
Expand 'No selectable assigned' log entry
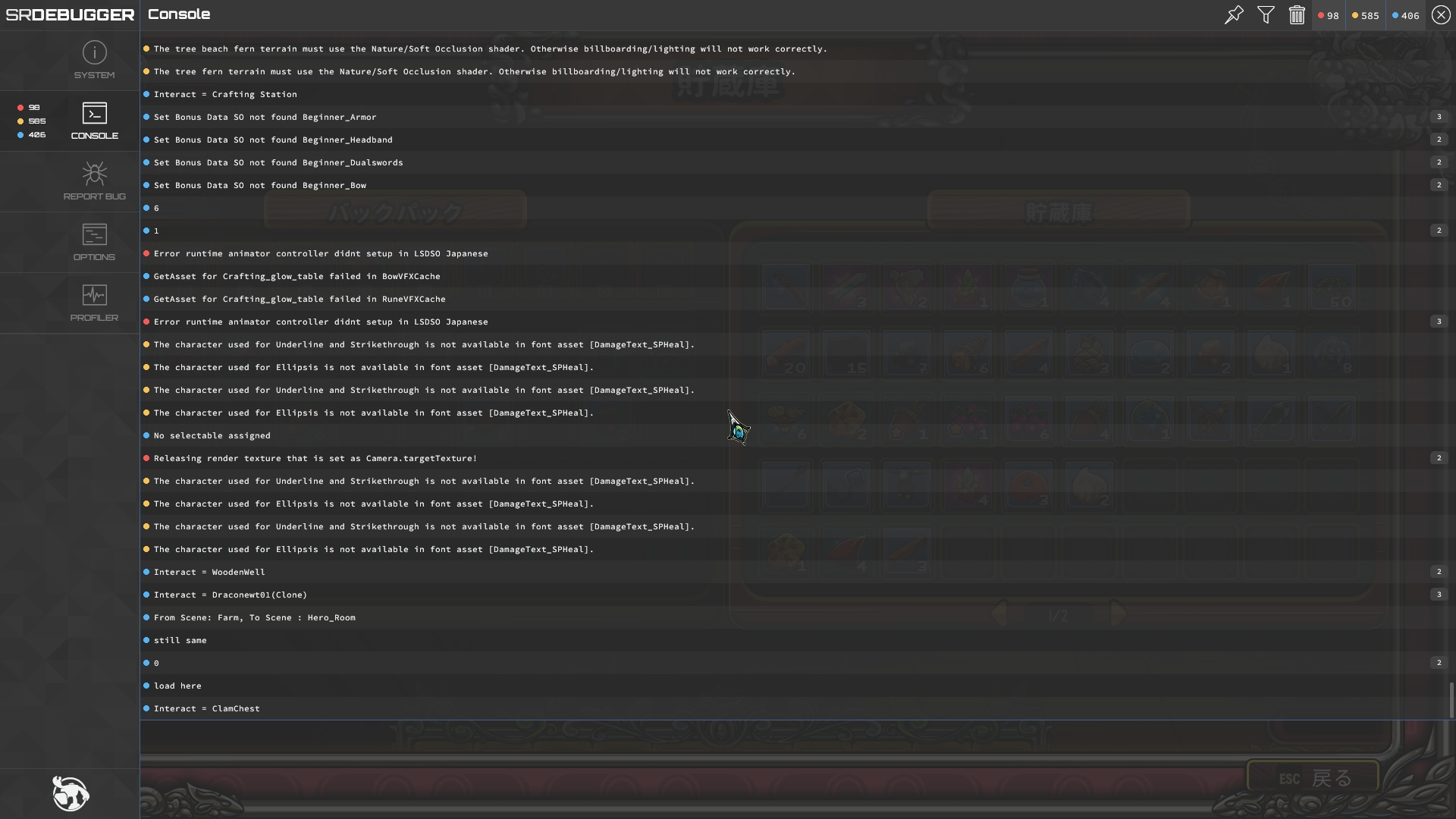tap(212, 435)
